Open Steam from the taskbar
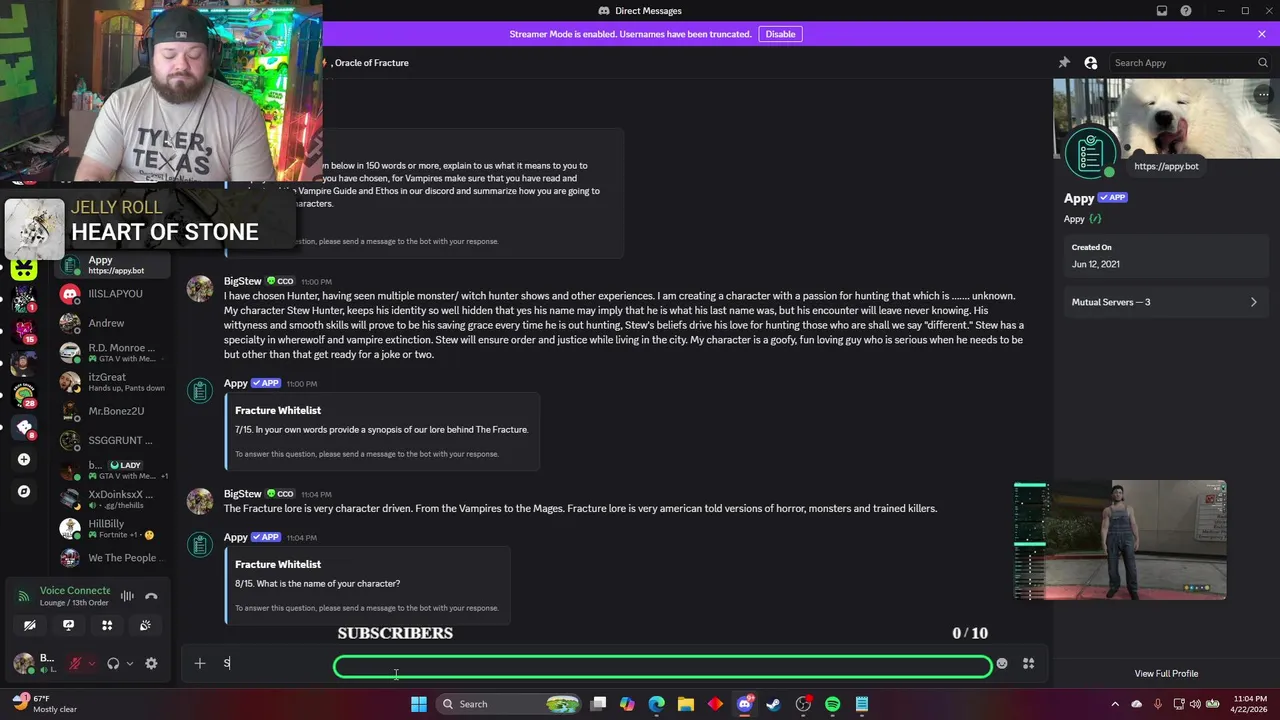1280x720 pixels. [774, 704]
